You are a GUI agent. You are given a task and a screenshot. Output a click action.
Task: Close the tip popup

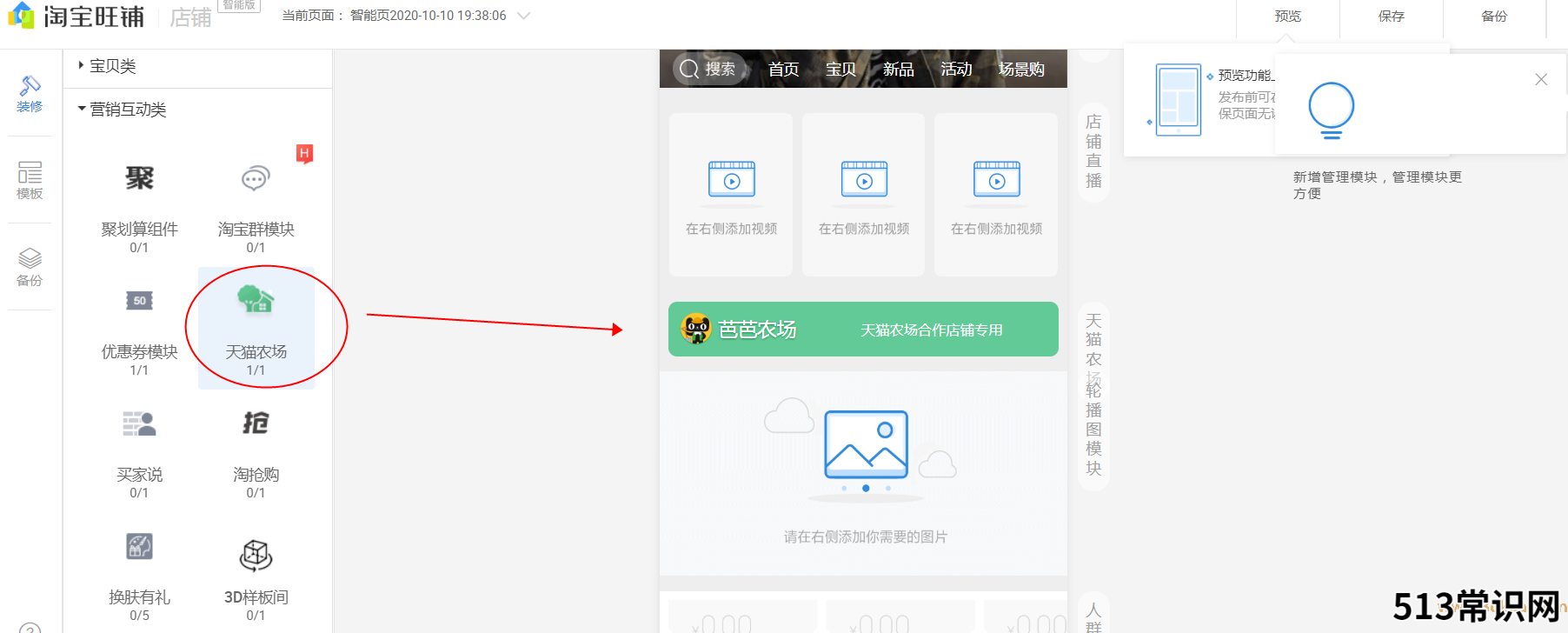coord(1541,79)
